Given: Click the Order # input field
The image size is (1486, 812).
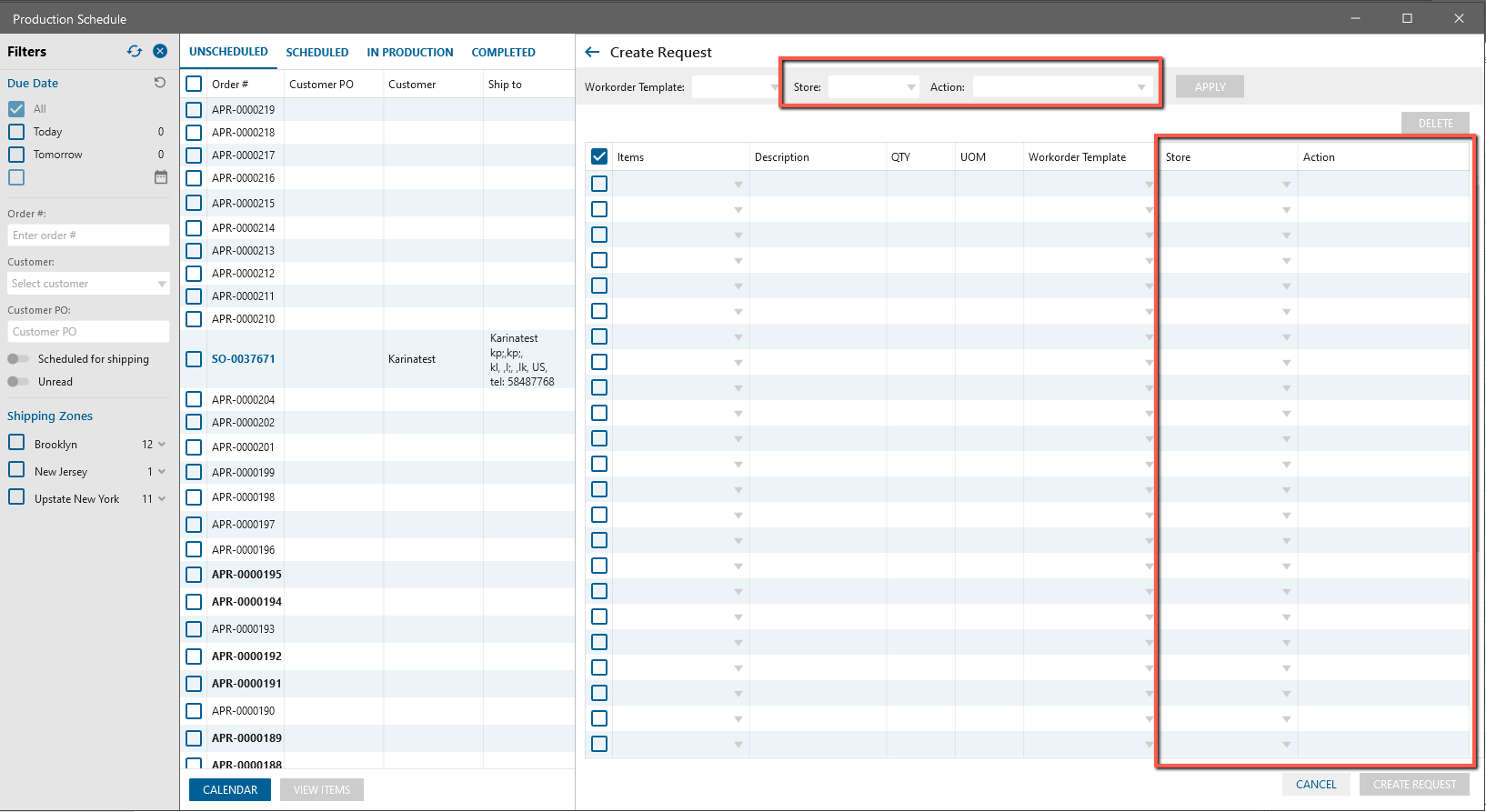Looking at the screenshot, I should 88,236.
